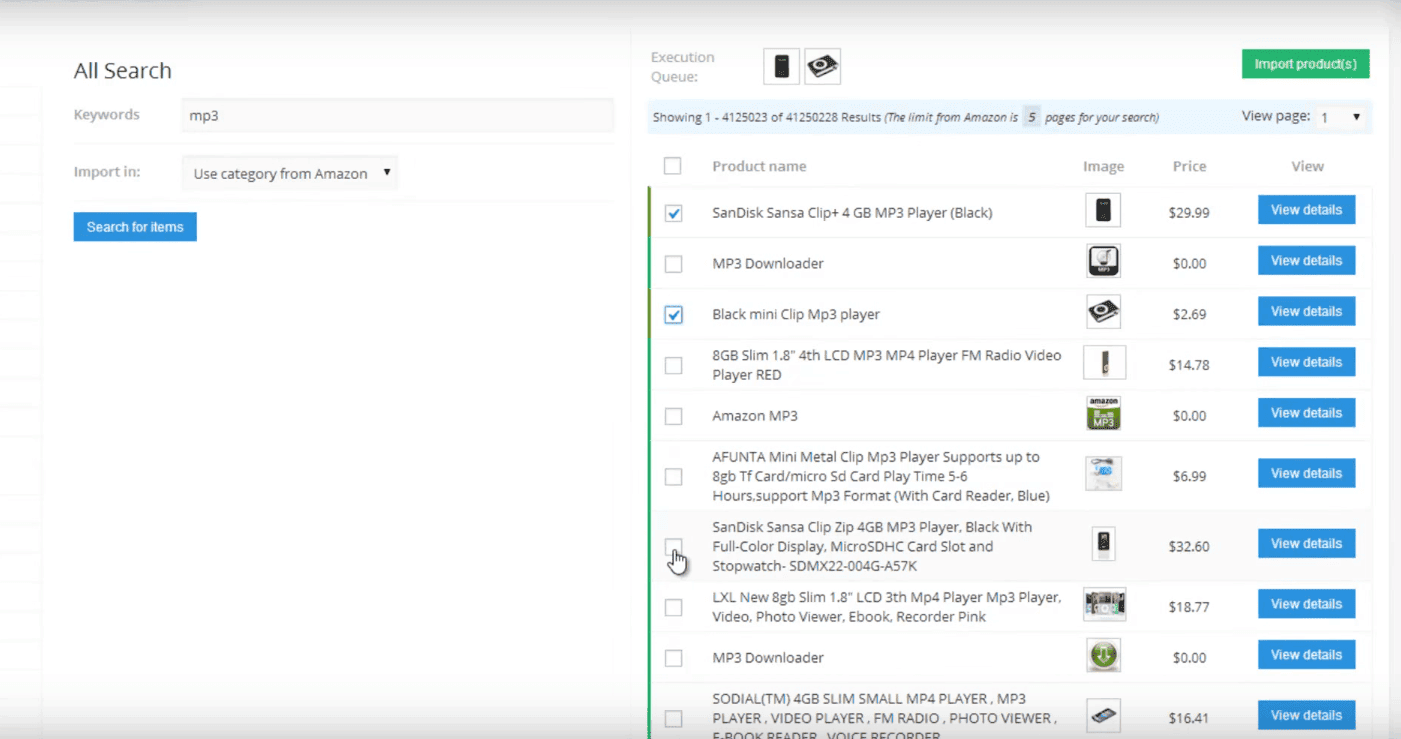Image resolution: width=1401 pixels, height=739 pixels.
Task: View details for Black mini Clip player
Action: coord(1306,311)
